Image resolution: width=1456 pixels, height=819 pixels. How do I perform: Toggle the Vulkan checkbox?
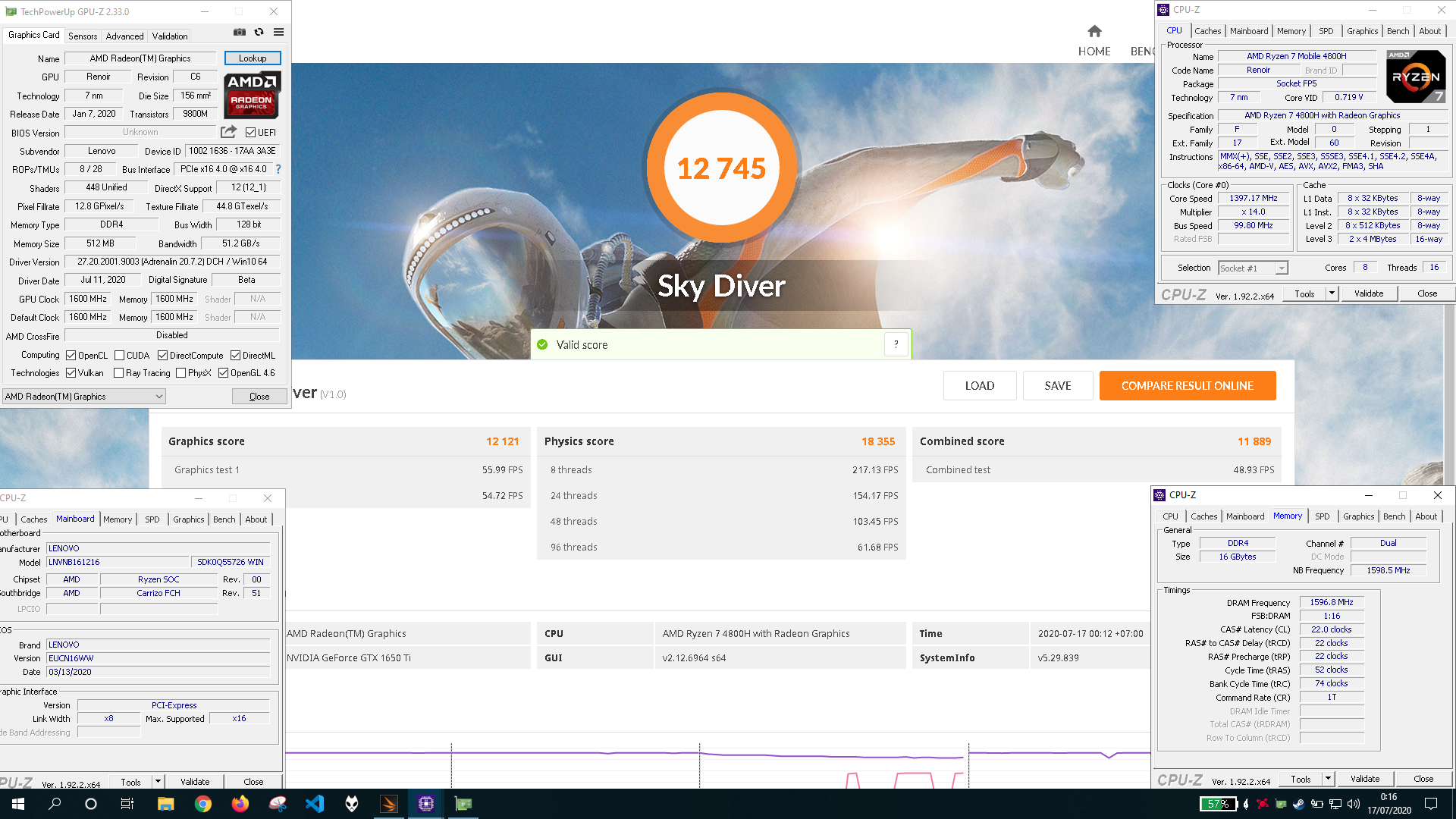[71, 372]
